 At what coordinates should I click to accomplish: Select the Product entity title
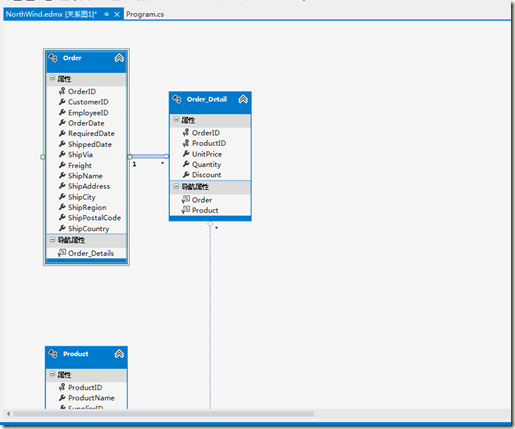pos(76,354)
